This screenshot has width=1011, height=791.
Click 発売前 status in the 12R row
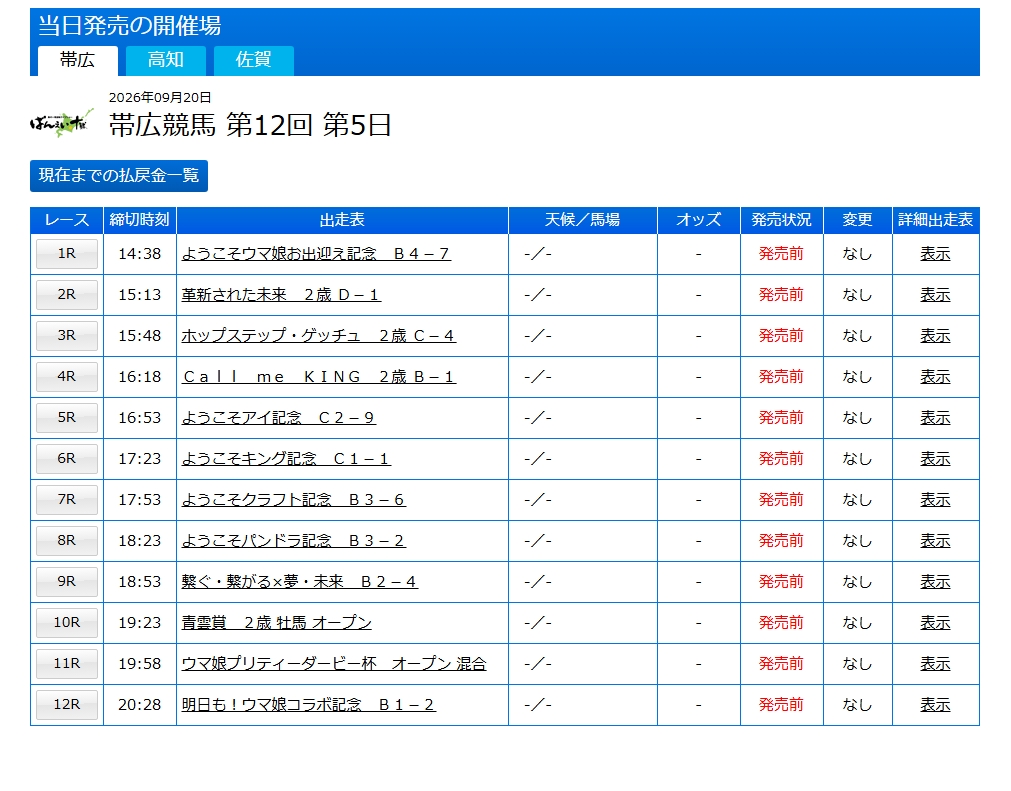pyautogui.click(x=781, y=705)
